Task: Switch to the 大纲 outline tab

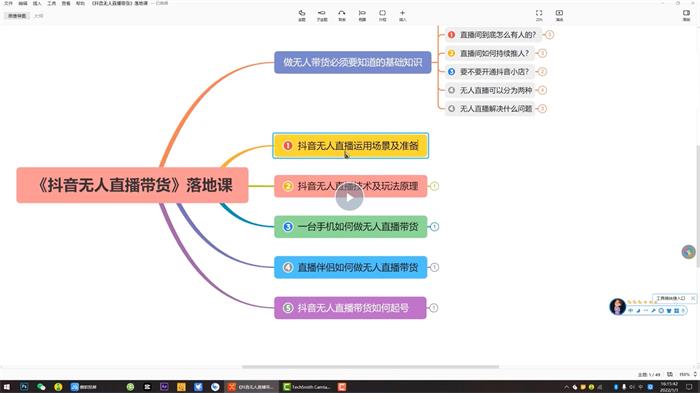Action: tap(38, 16)
